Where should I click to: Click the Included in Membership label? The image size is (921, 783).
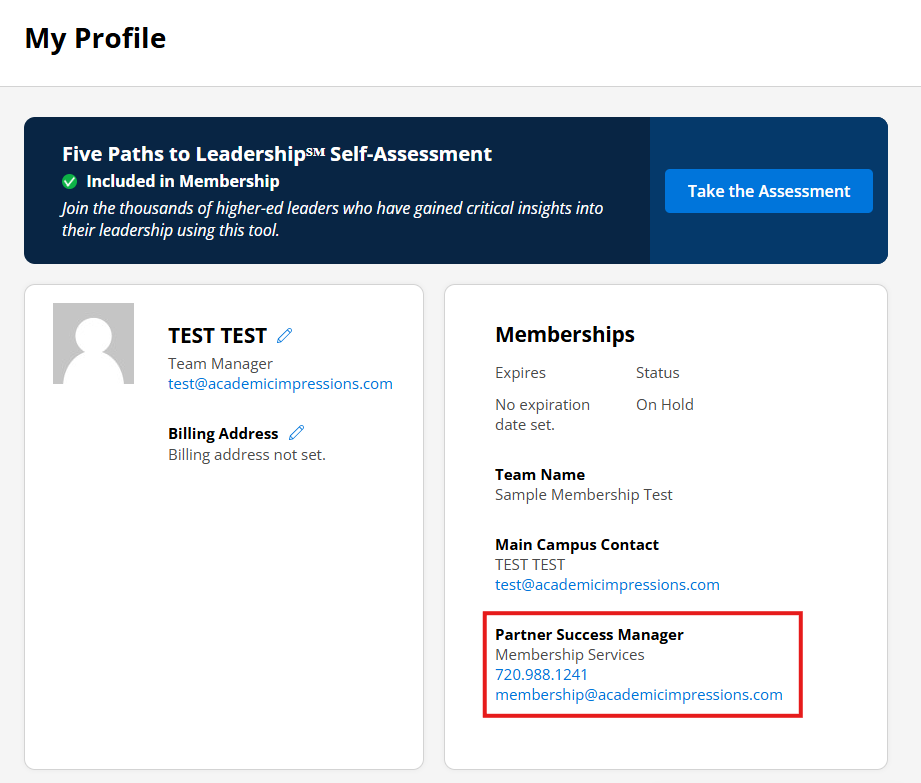coord(182,182)
